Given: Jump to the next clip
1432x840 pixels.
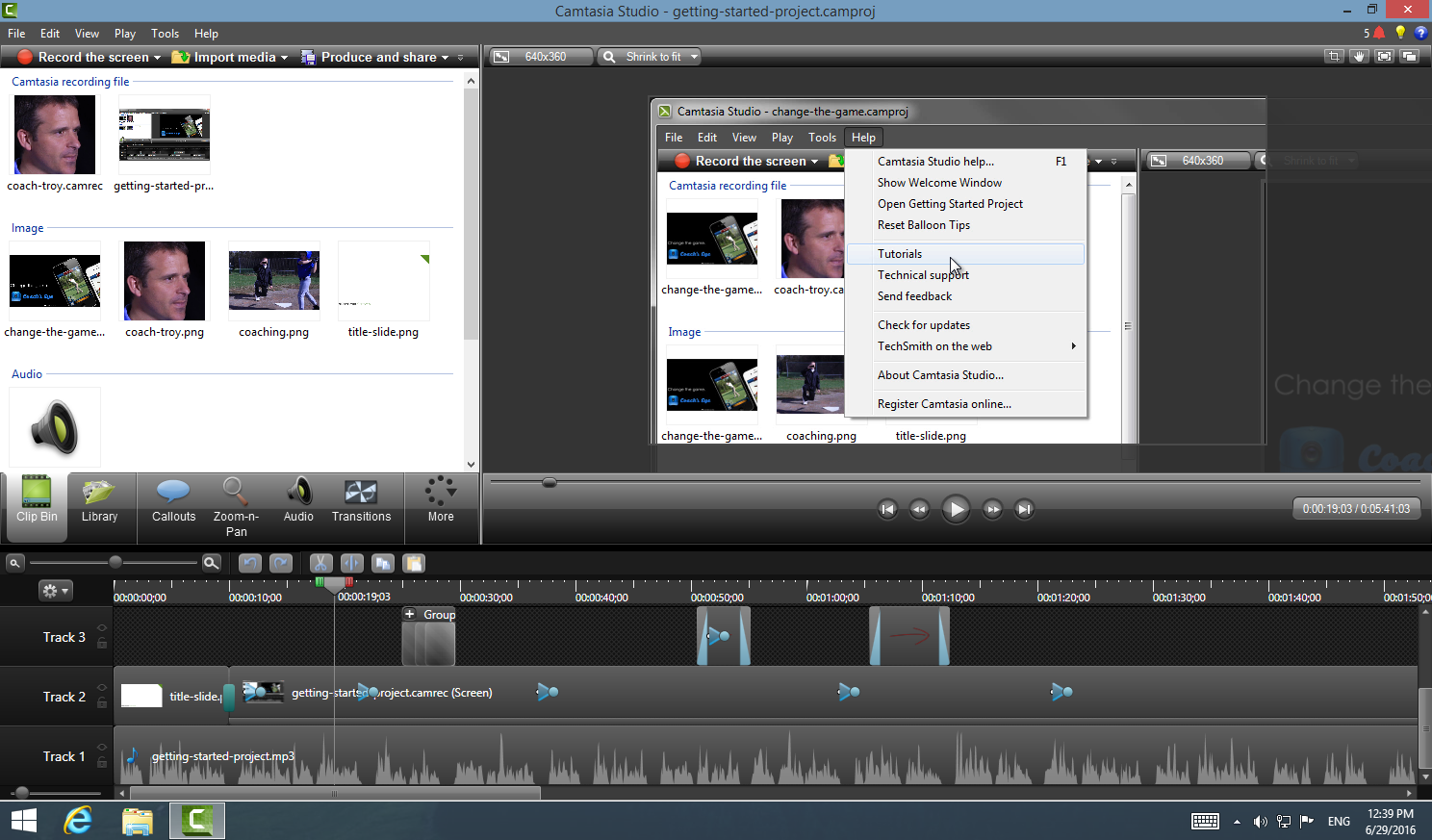Looking at the screenshot, I should pos(1024,509).
